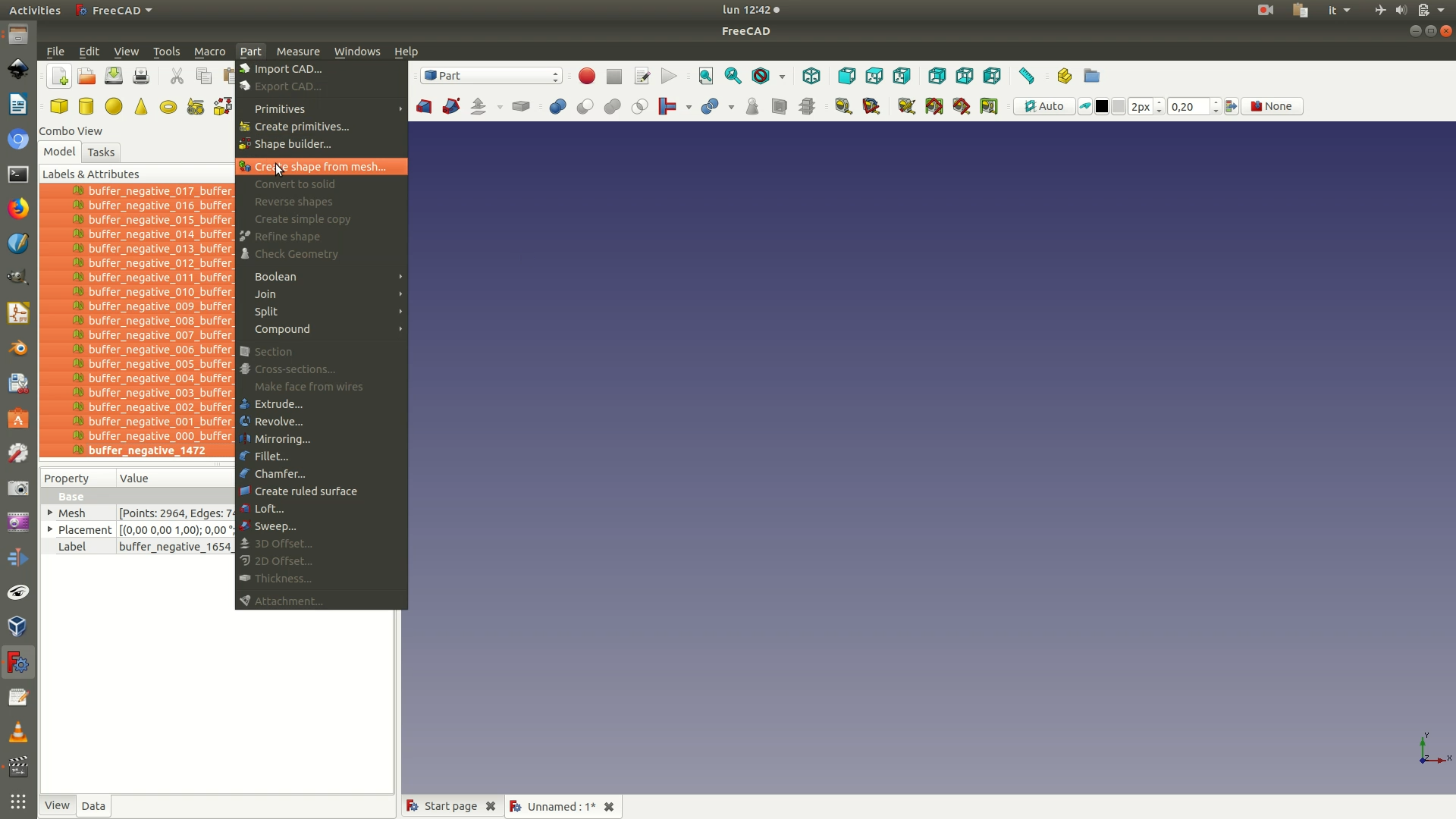Screen dimensions: 1456x819
Task: Open the Compound submenu
Action: coord(322,329)
